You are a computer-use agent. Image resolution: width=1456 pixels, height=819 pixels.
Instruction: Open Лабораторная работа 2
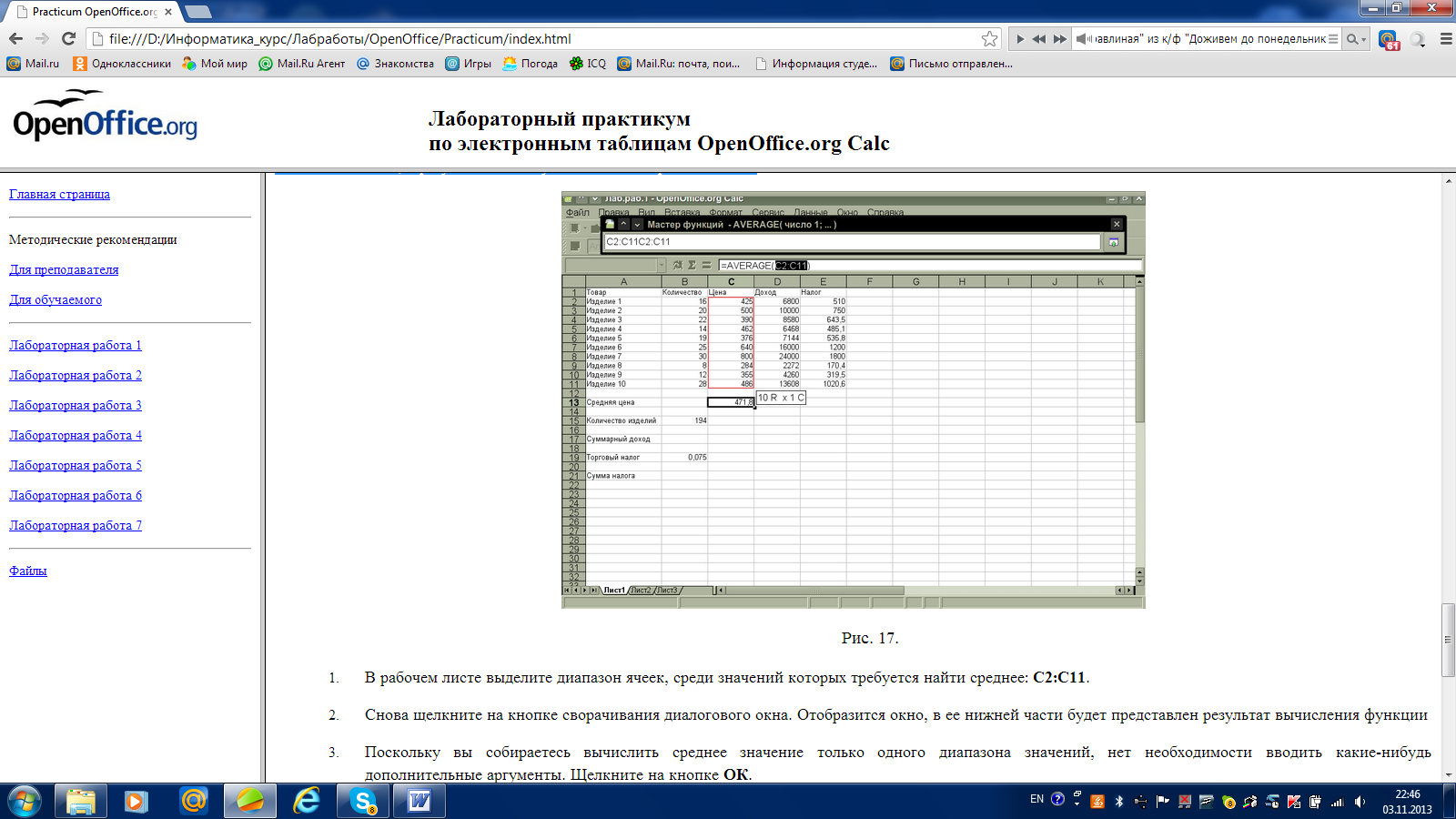tap(76, 375)
